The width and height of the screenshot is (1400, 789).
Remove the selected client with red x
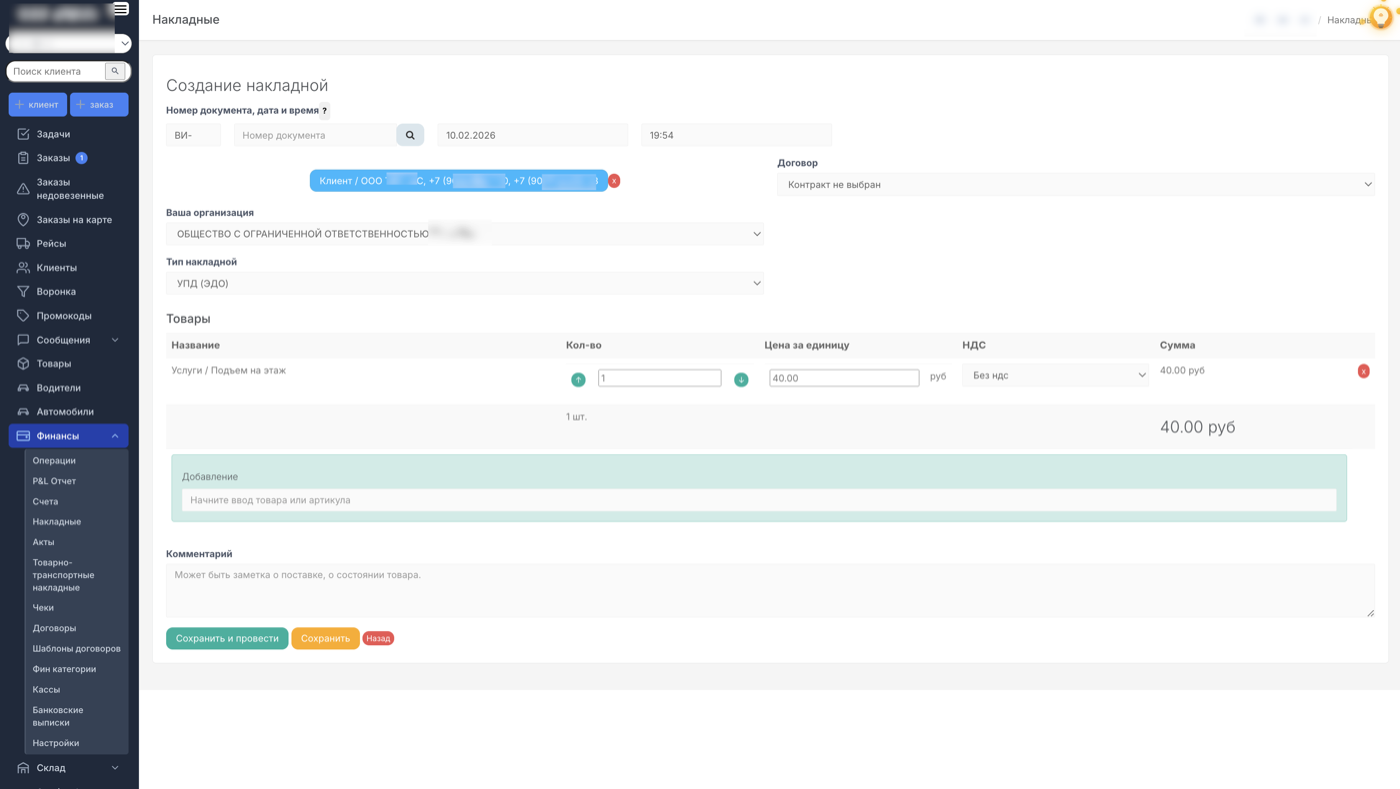[x=614, y=181]
